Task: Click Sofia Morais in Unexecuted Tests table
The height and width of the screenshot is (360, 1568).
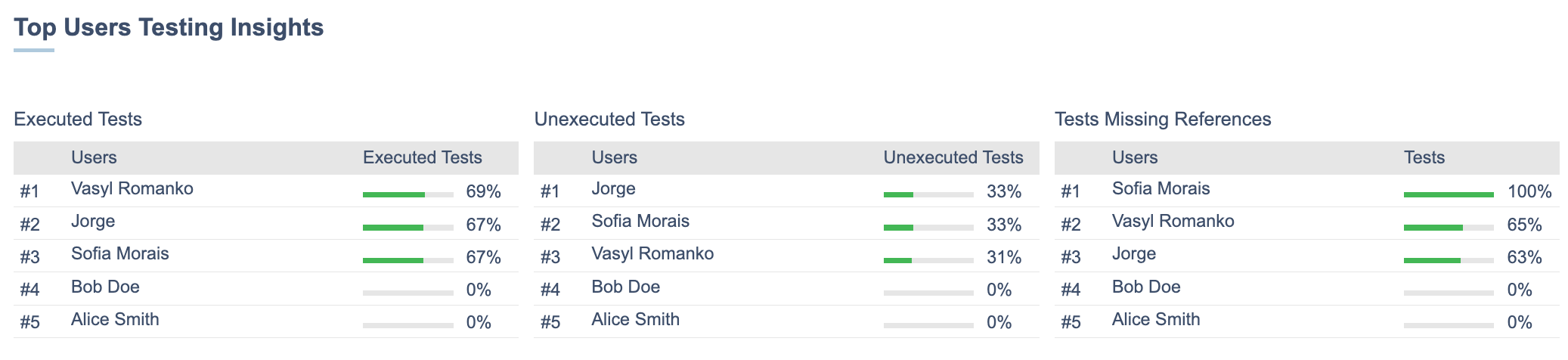Action: click(640, 222)
